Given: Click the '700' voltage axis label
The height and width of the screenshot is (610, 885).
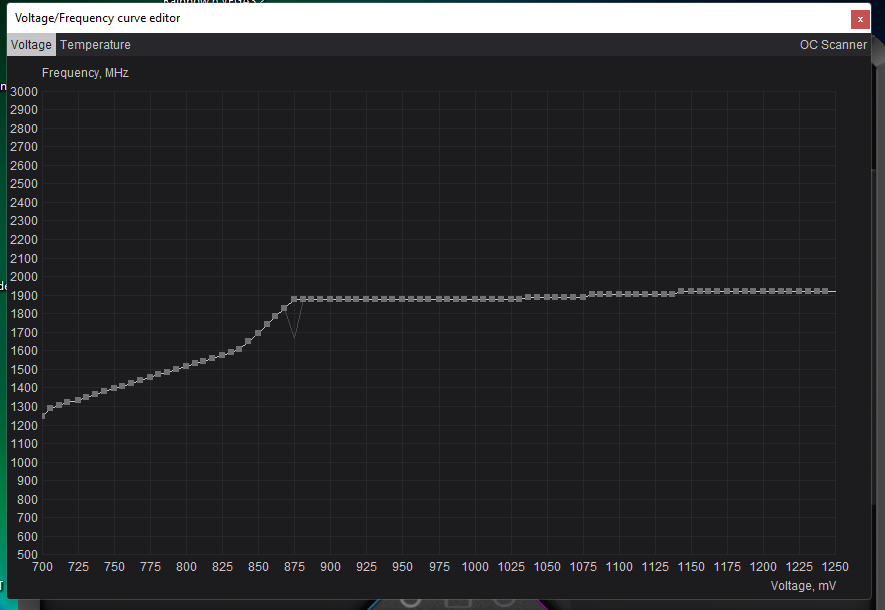Looking at the screenshot, I should pyautogui.click(x=42, y=567).
